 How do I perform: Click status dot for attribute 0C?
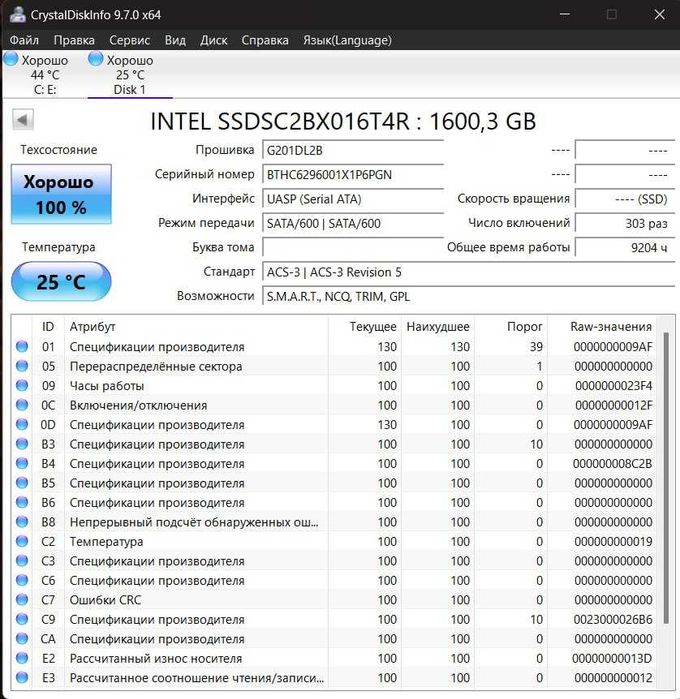point(22,405)
